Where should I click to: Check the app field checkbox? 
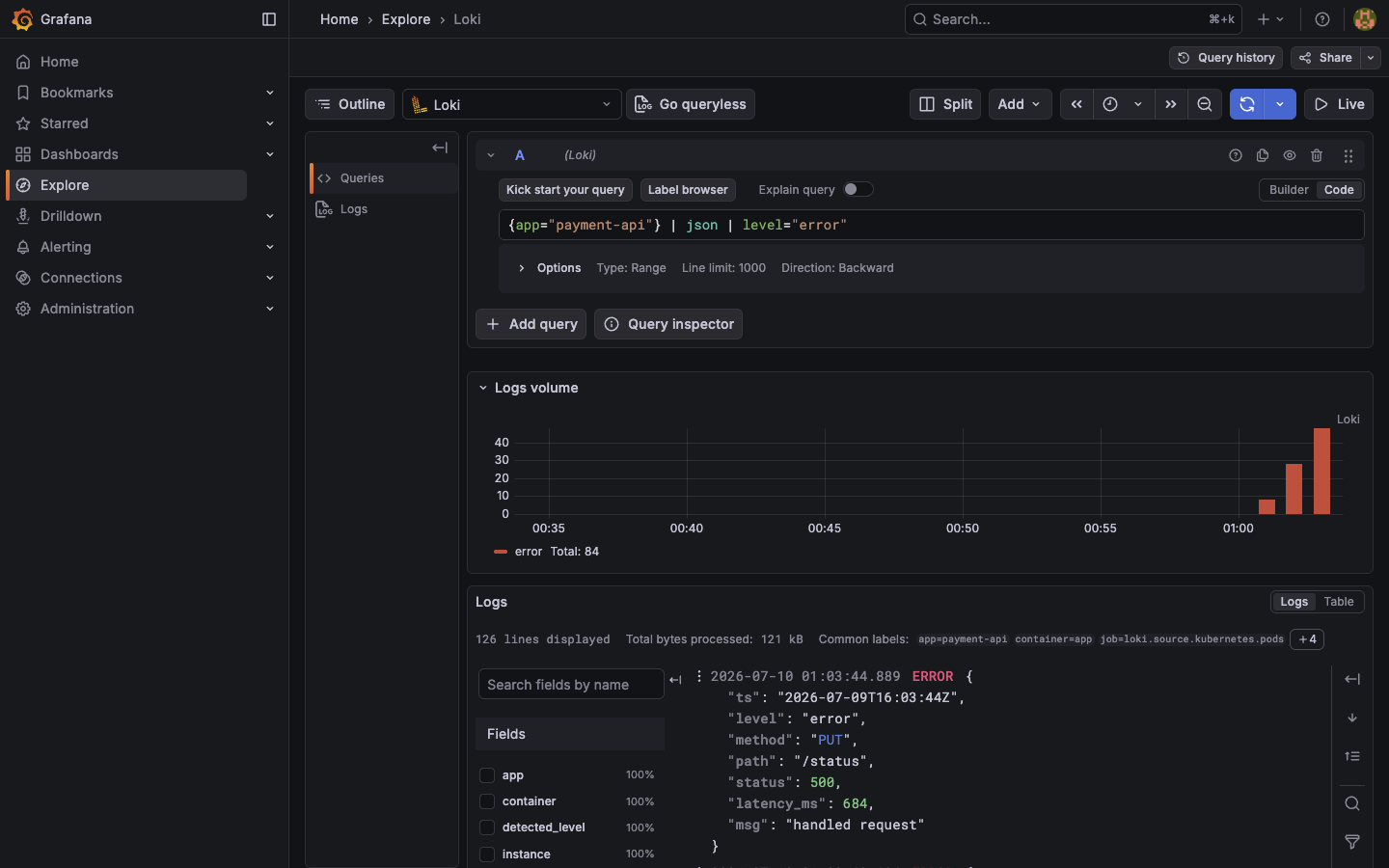pos(487,775)
